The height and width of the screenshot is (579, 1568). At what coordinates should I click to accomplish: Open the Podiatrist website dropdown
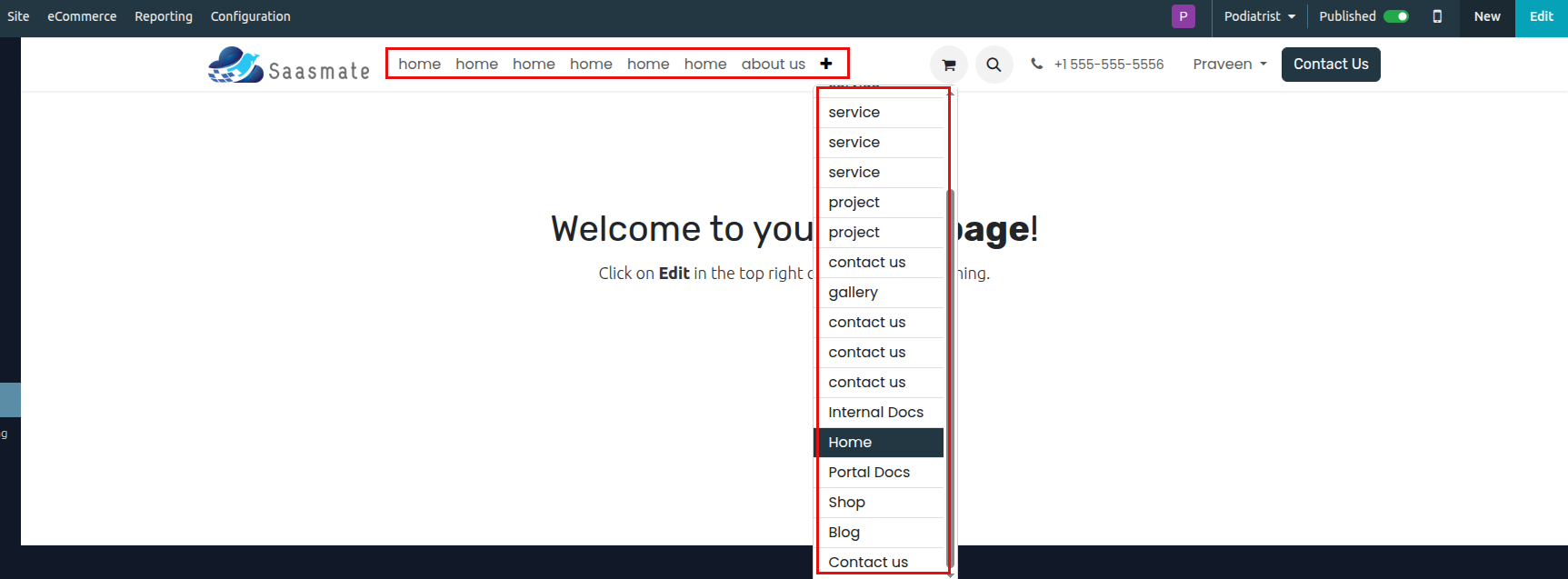click(x=1259, y=16)
